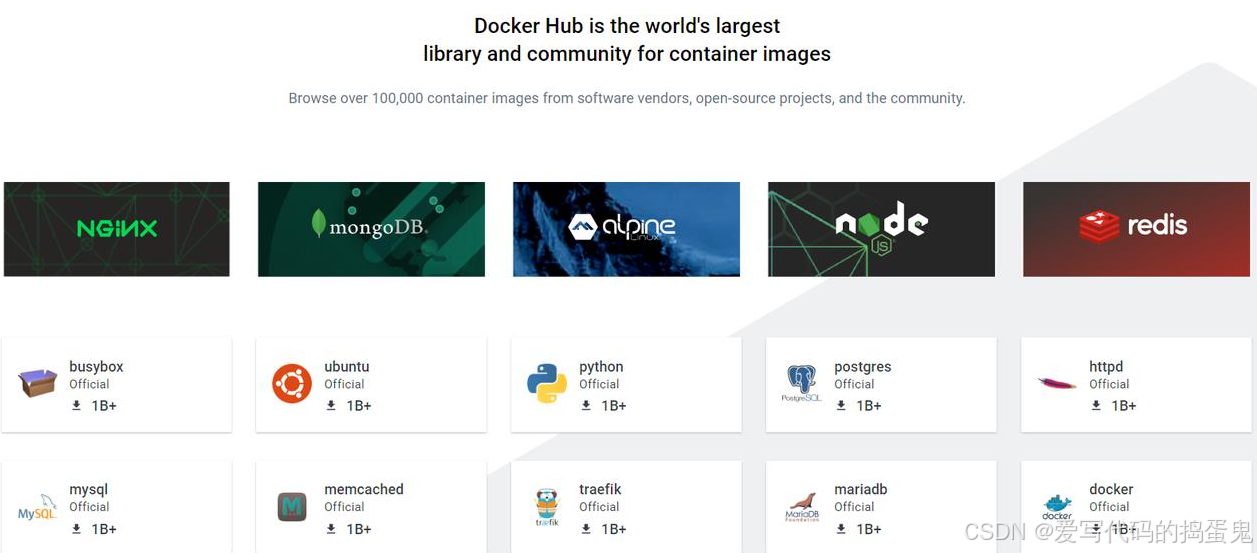Click the python snake logo
Screen dimensions: 1257x553
(x=547, y=384)
